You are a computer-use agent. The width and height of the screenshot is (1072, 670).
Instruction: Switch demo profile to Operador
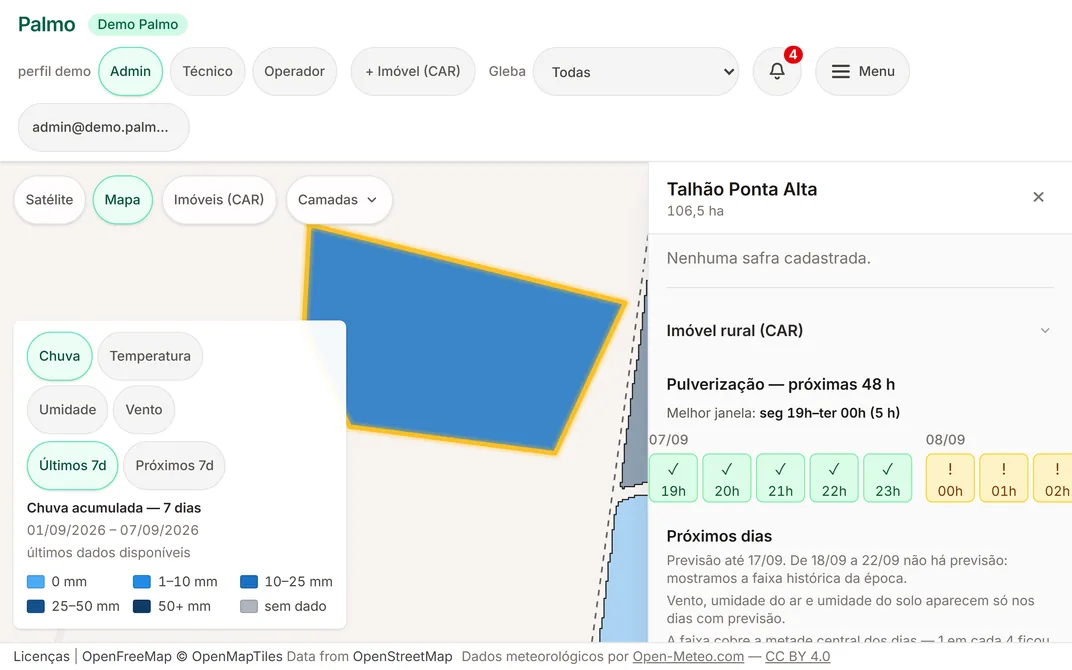[x=294, y=71]
